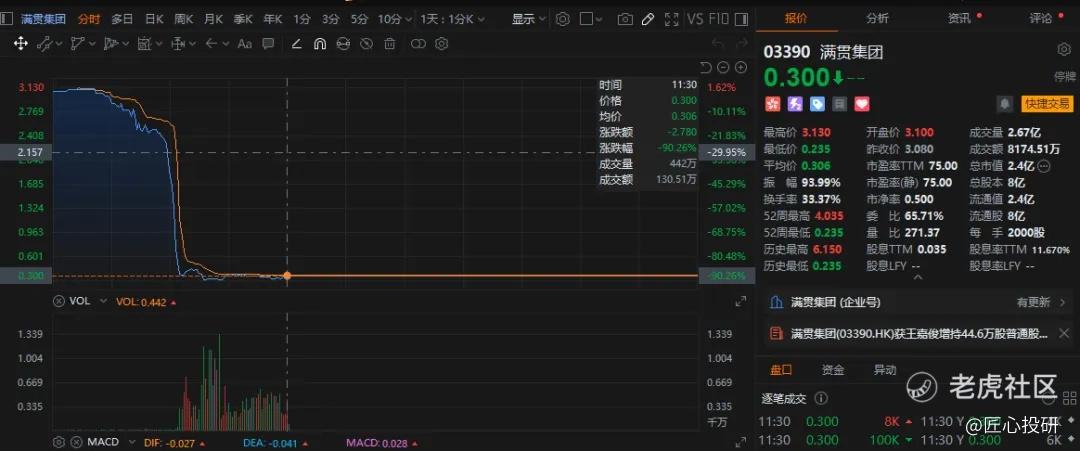The width and height of the screenshot is (1080, 451).
Task: Expand the volume sub-chart panel
Action: coord(741,301)
